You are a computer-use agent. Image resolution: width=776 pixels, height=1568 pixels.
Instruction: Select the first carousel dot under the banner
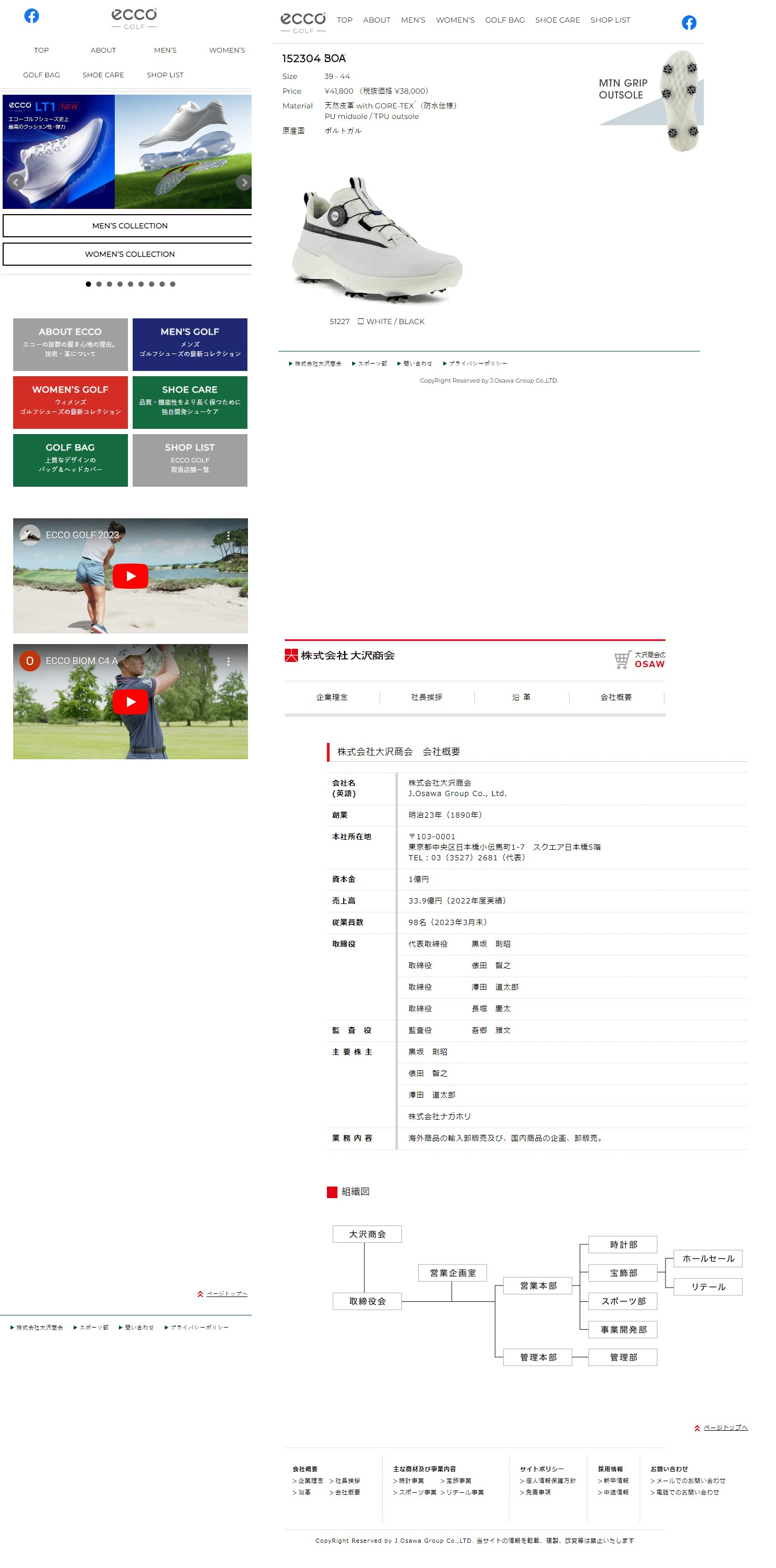click(x=88, y=284)
